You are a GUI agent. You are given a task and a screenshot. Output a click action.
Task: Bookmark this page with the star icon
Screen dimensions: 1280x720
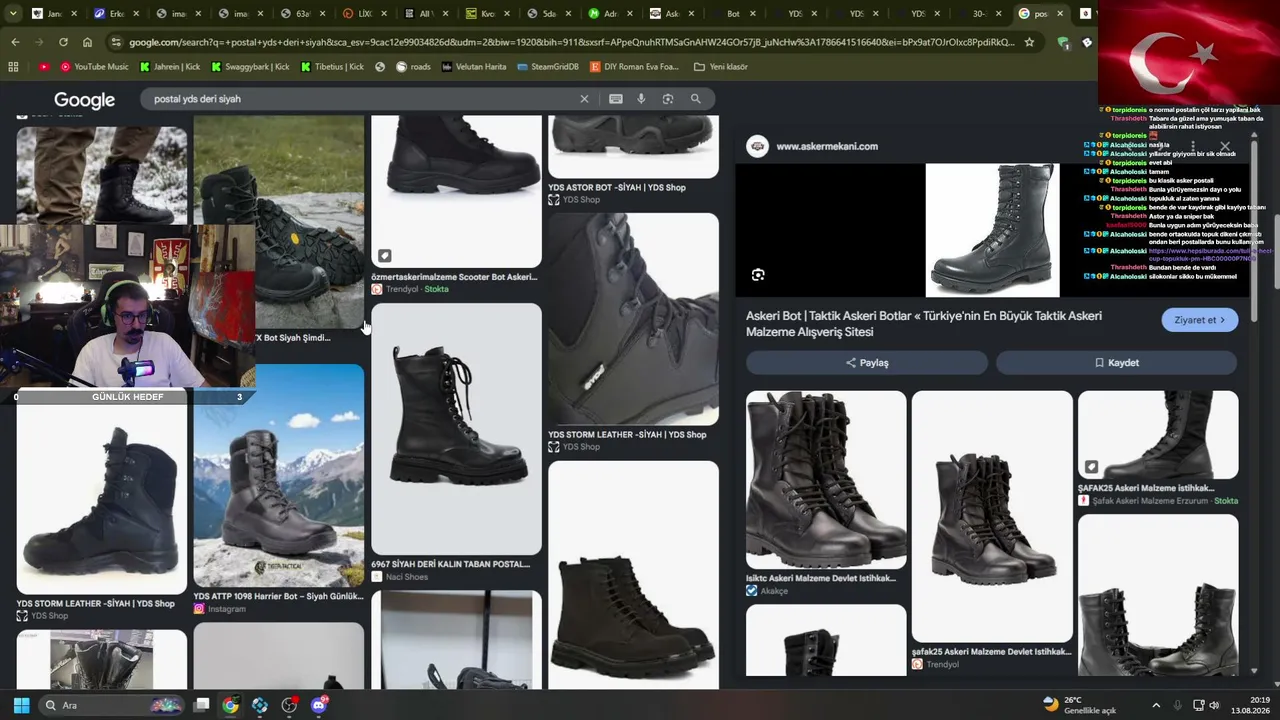pos(1029,42)
